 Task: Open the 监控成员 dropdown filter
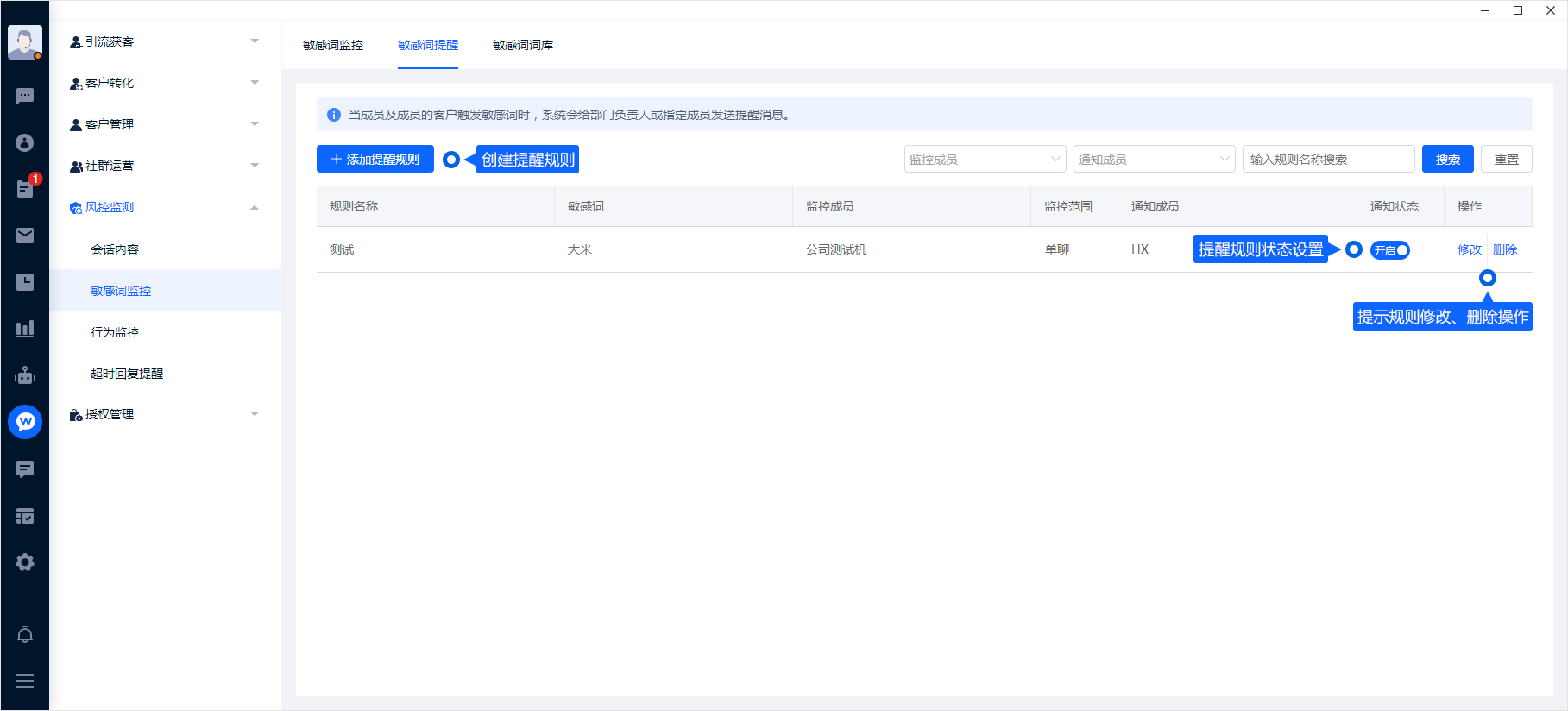click(x=985, y=160)
